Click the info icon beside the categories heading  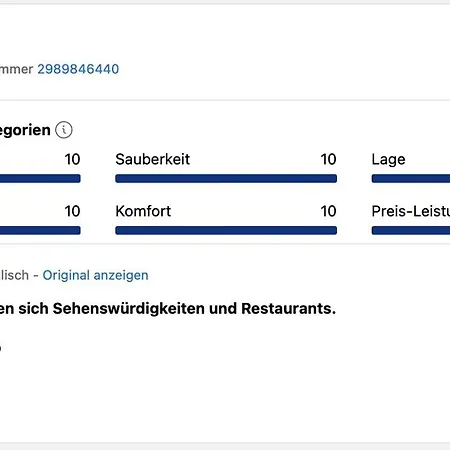(x=64, y=130)
